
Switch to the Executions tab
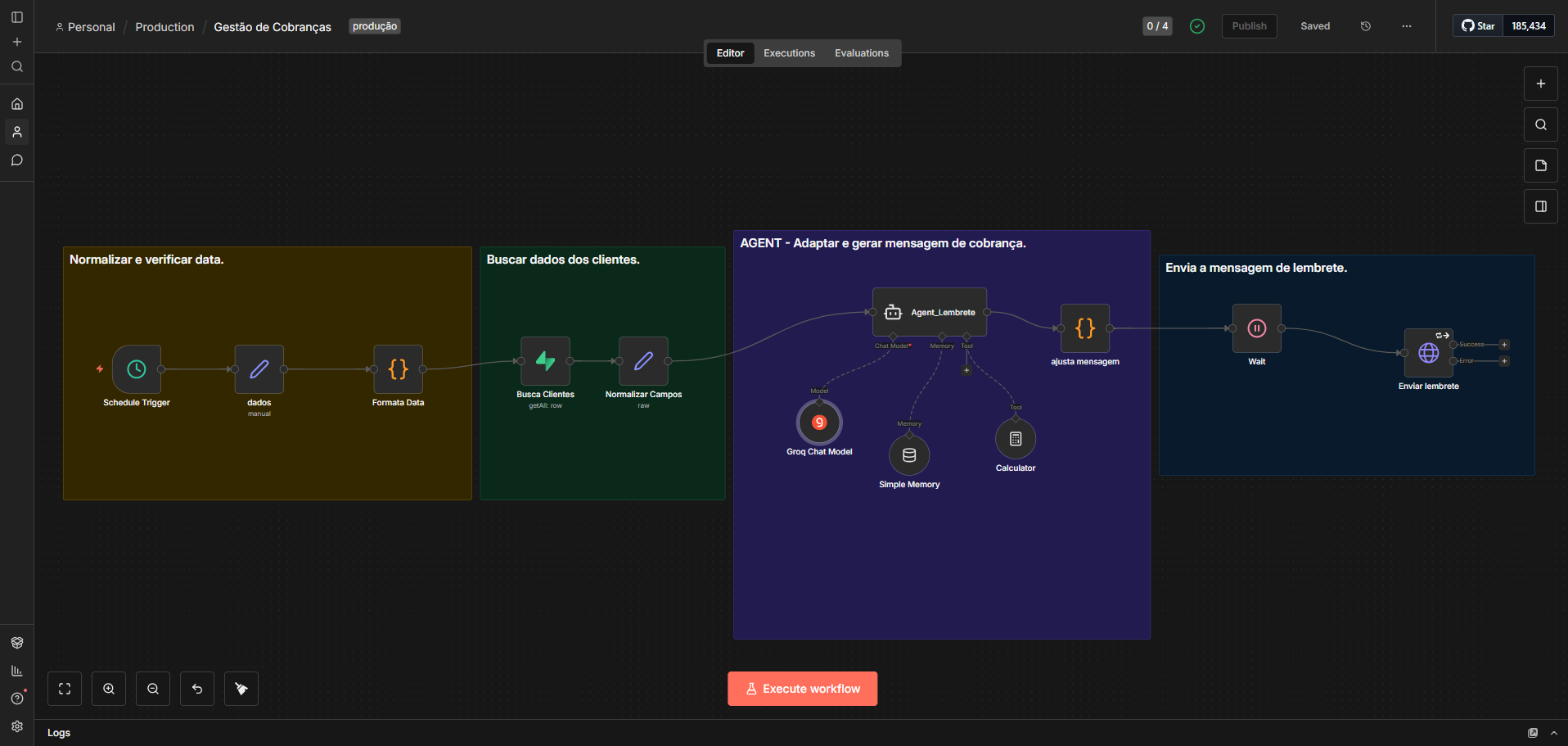pyautogui.click(x=789, y=53)
